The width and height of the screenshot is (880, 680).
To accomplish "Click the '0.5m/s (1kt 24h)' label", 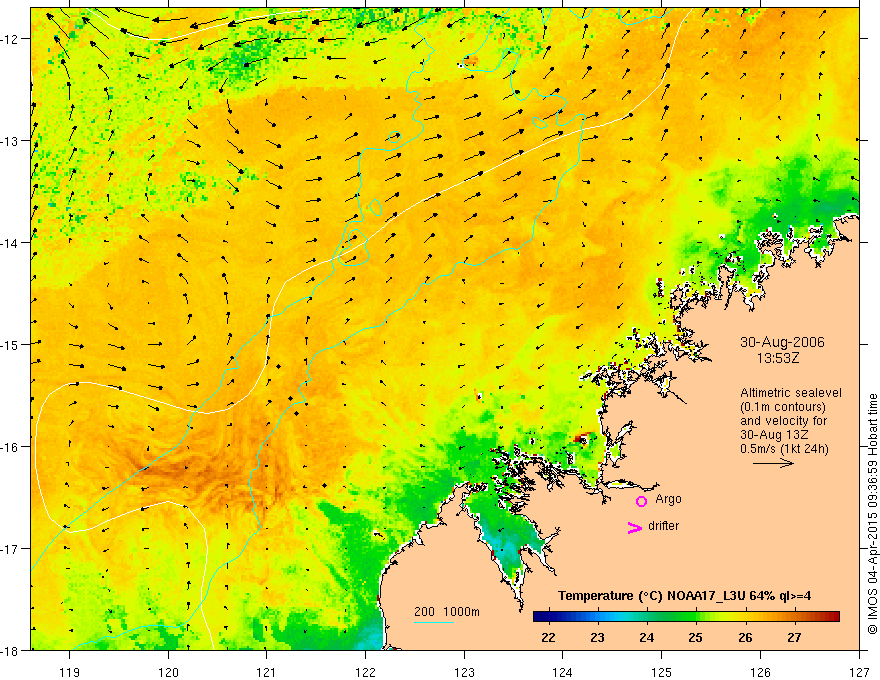I will tap(785, 449).
